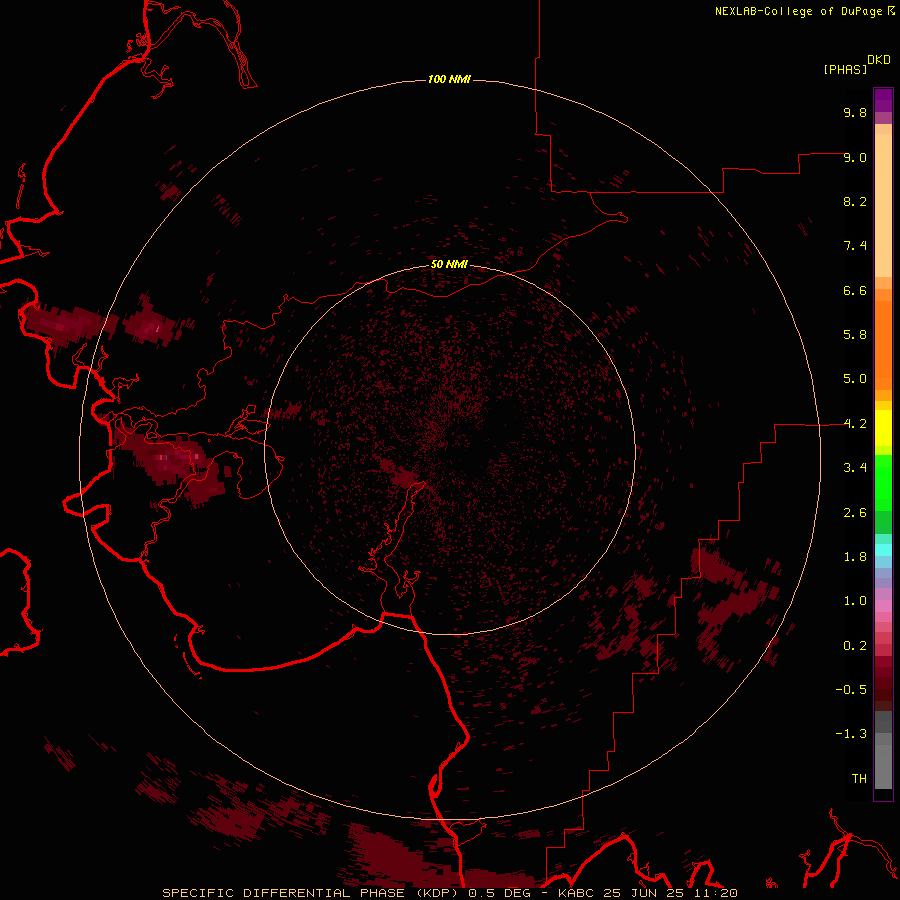This screenshot has height=900, width=900.
Task: Click the 9.8 value on color scale
Action: click(x=855, y=112)
